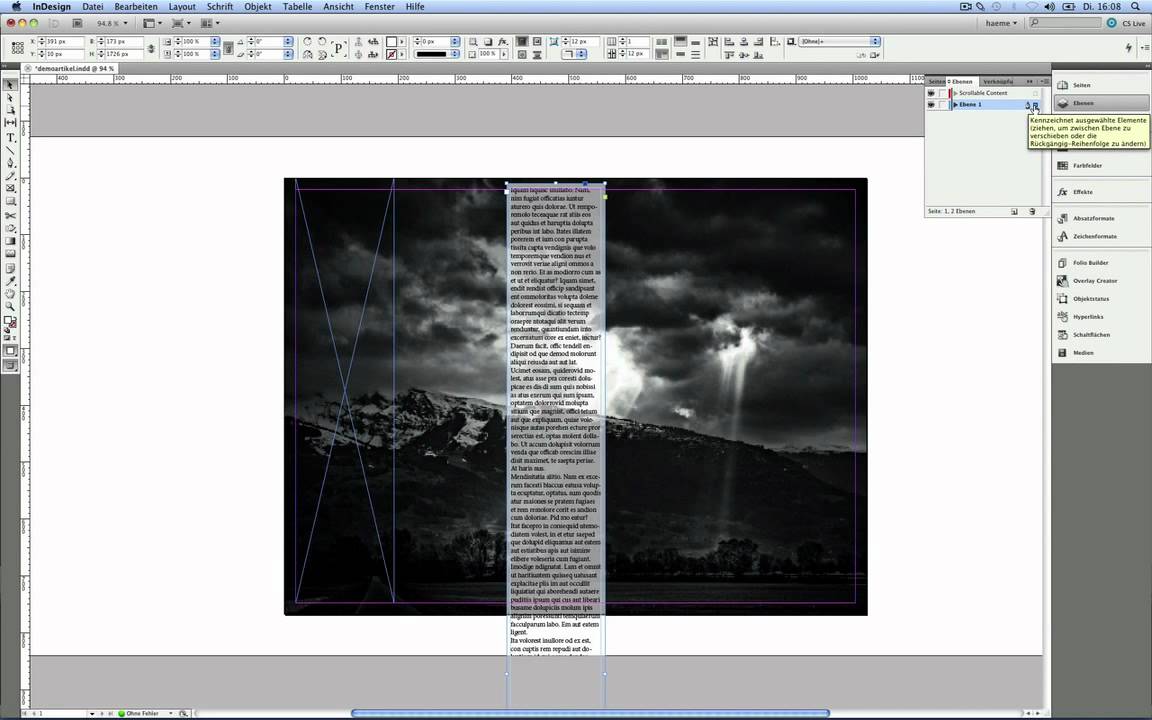Open the Schrift menu
Image resolution: width=1152 pixels, height=720 pixels.
220,7
